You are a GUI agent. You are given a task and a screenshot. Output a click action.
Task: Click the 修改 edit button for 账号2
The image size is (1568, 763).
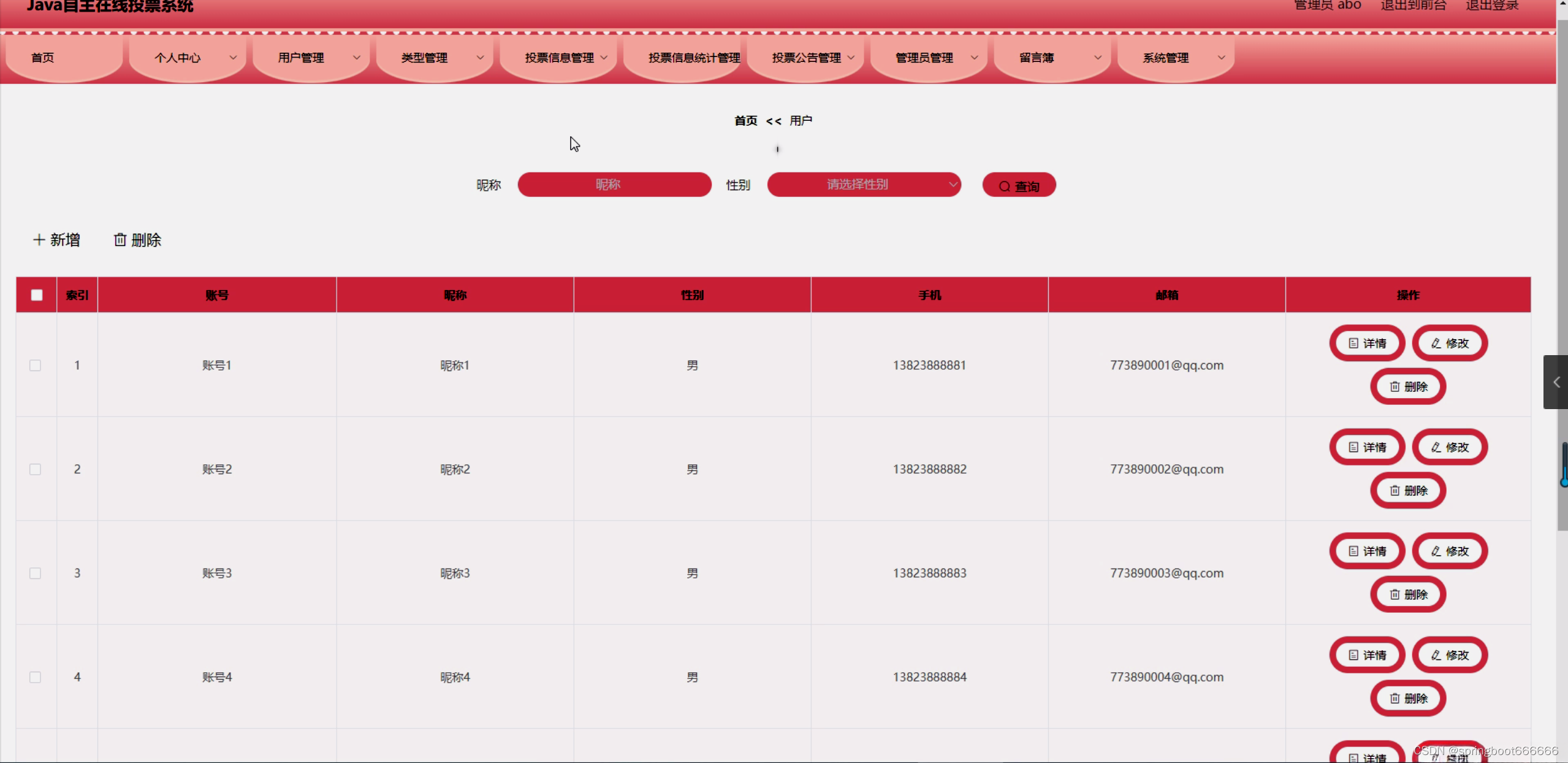point(1449,448)
